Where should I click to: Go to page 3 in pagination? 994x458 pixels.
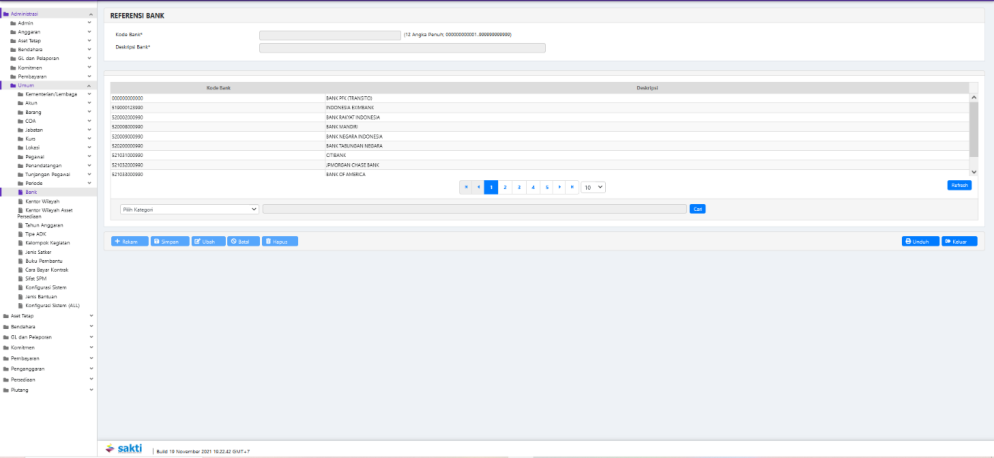point(519,187)
